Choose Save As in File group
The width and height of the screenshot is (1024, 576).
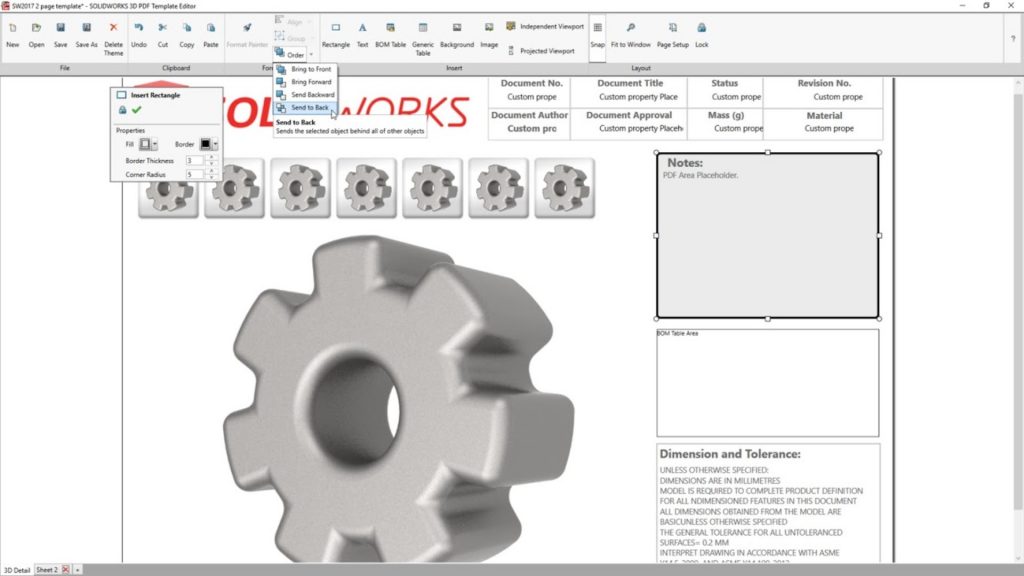pyautogui.click(x=86, y=35)
